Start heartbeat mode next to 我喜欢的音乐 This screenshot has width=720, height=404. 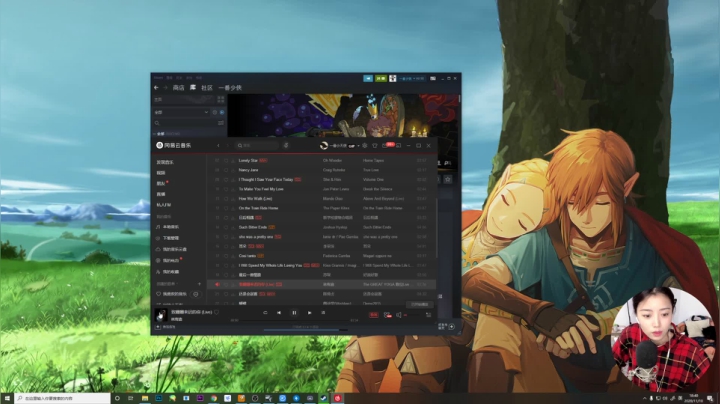196,294
